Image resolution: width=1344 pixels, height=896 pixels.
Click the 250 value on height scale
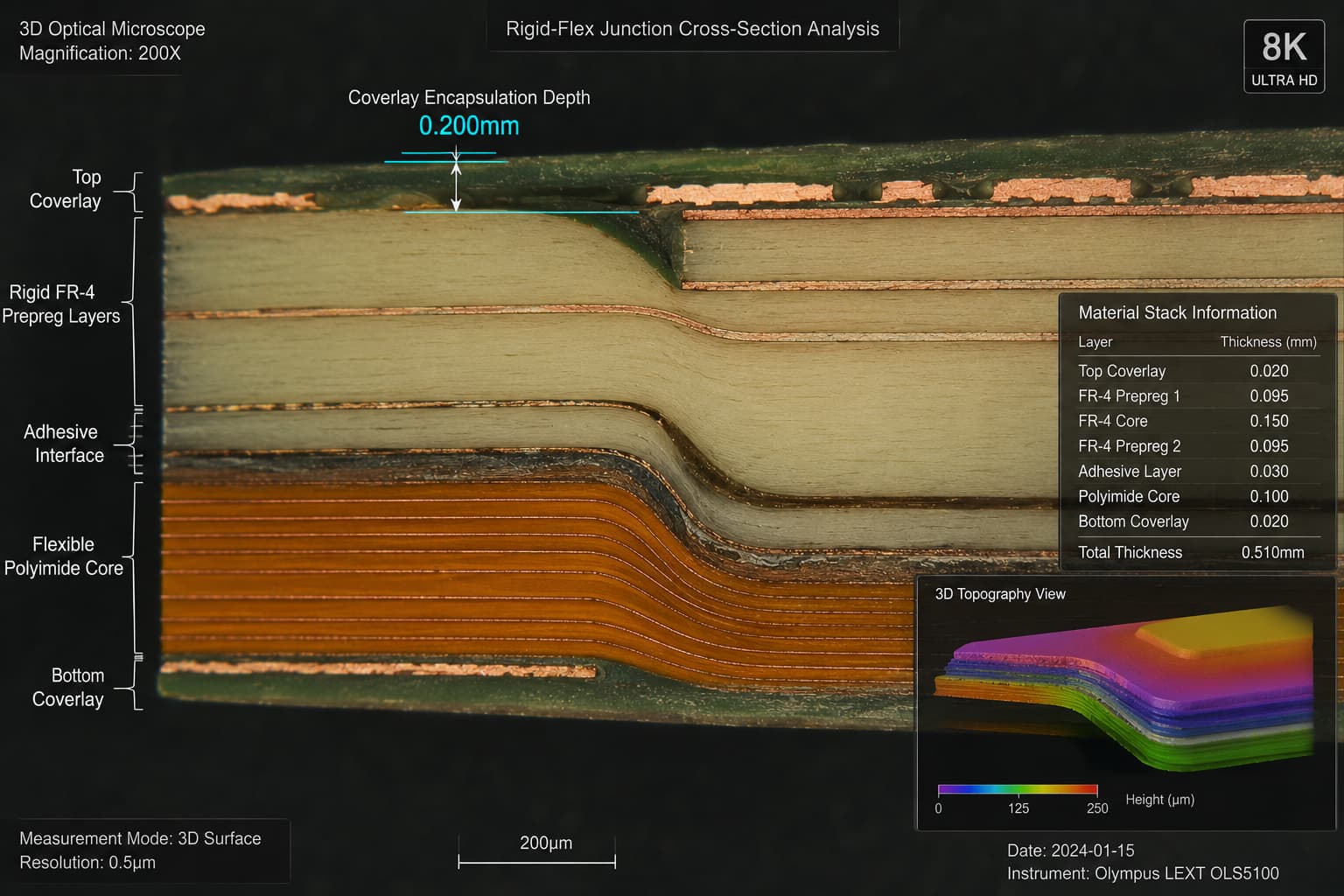[1097, 808]
